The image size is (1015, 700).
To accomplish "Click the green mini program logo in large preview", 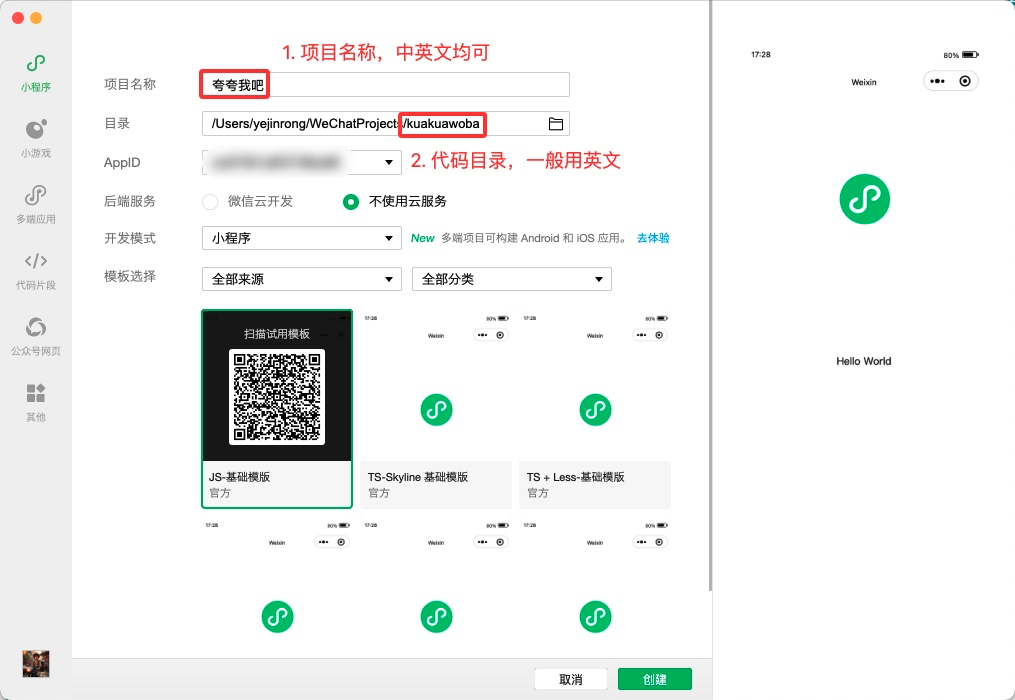I will [864, 199].
